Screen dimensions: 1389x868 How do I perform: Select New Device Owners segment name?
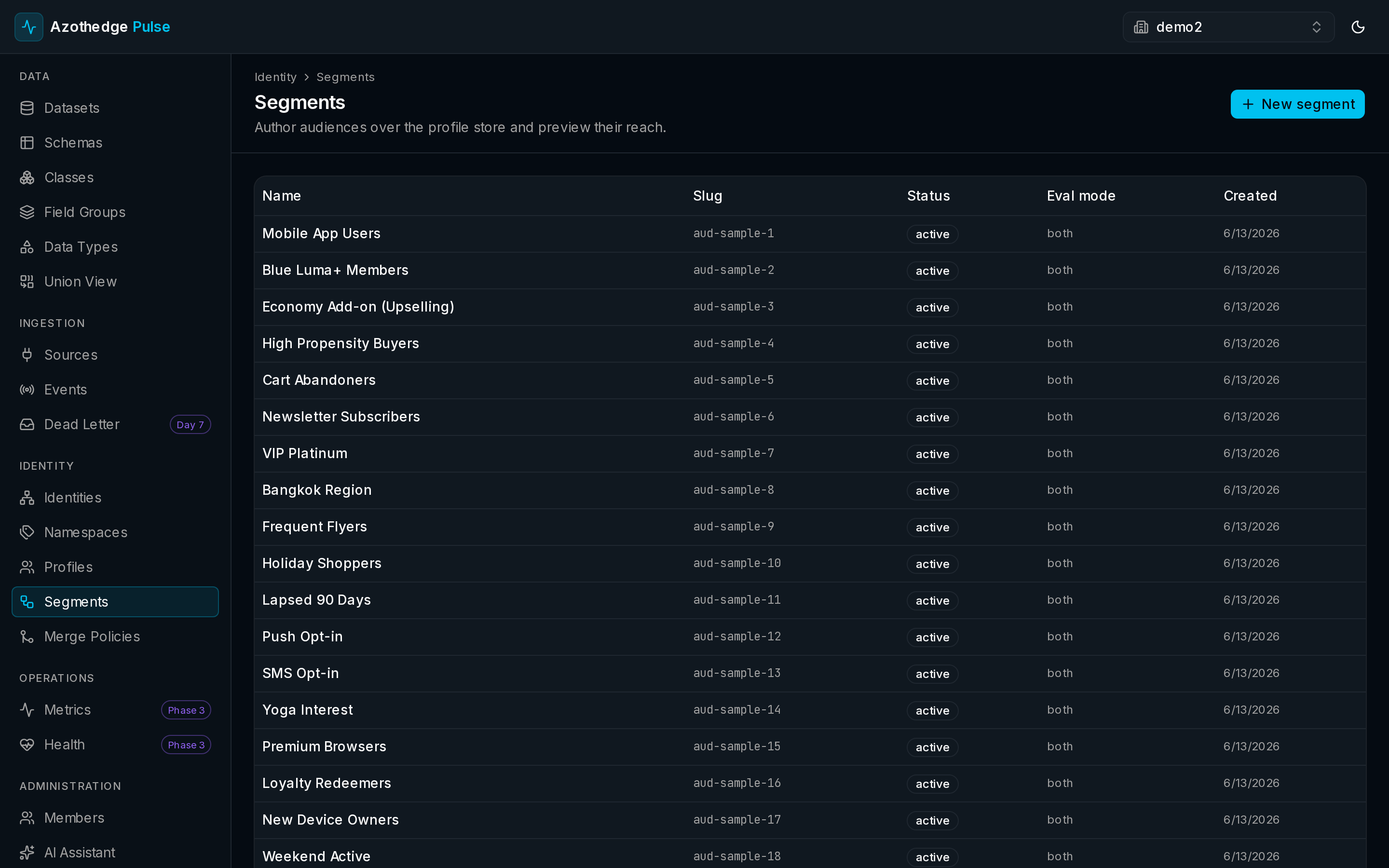(330, 820)
